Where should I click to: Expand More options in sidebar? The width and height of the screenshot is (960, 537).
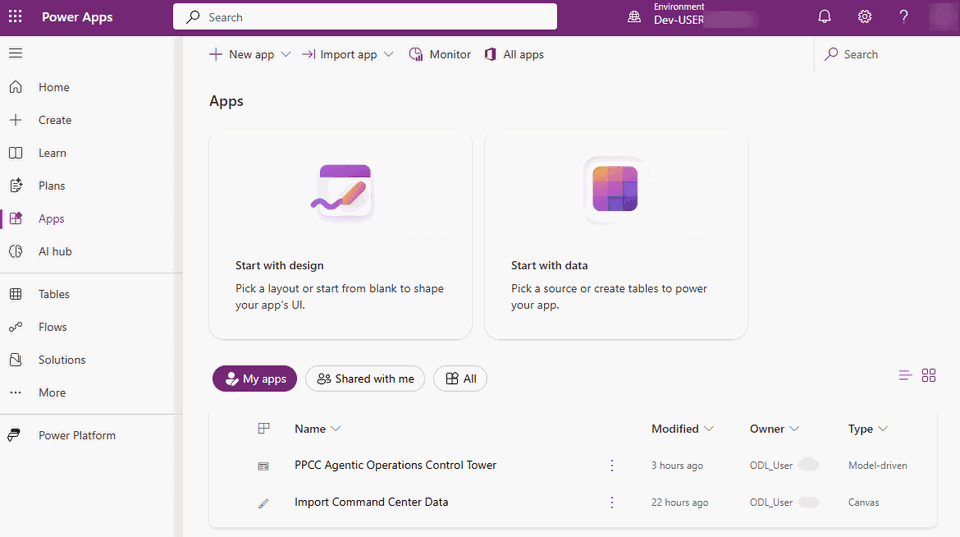51,392
